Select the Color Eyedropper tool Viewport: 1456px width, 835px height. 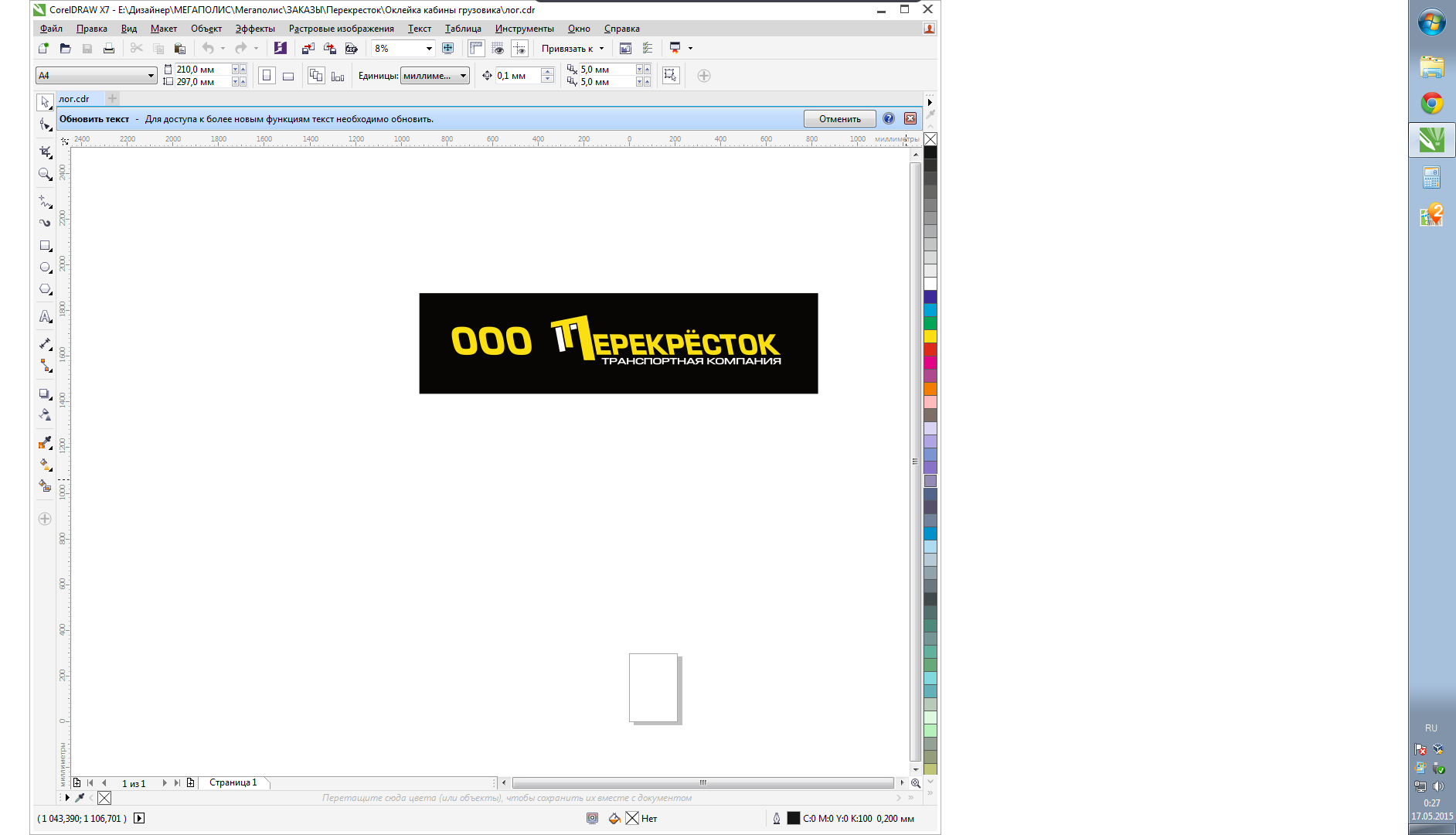(x=45, y=443)
